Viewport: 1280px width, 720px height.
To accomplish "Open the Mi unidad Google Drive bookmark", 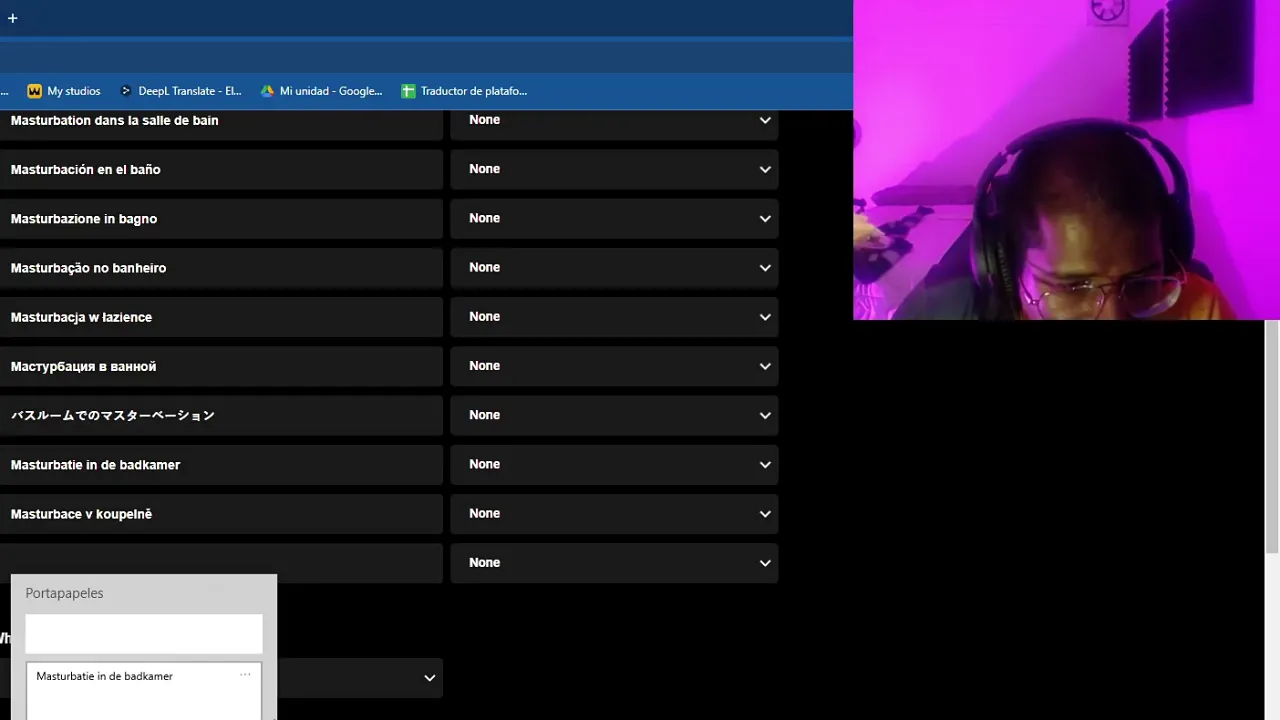I will tap(321, 91).
